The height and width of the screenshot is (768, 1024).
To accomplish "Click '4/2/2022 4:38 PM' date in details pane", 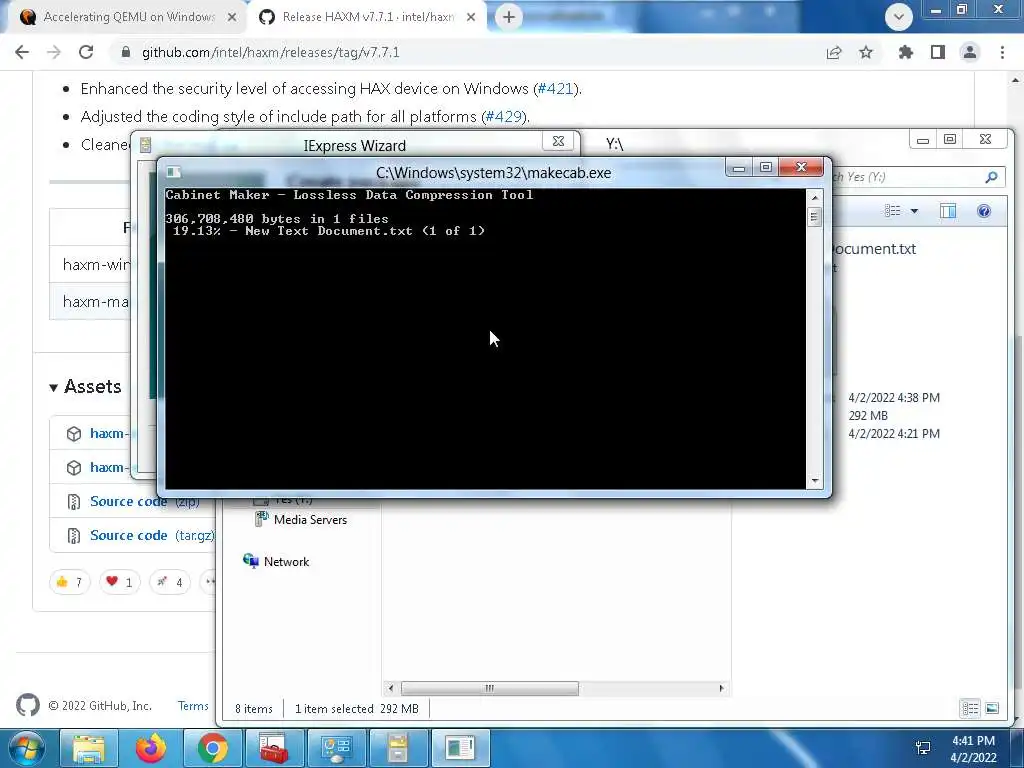I will click(x=893, y=398).
